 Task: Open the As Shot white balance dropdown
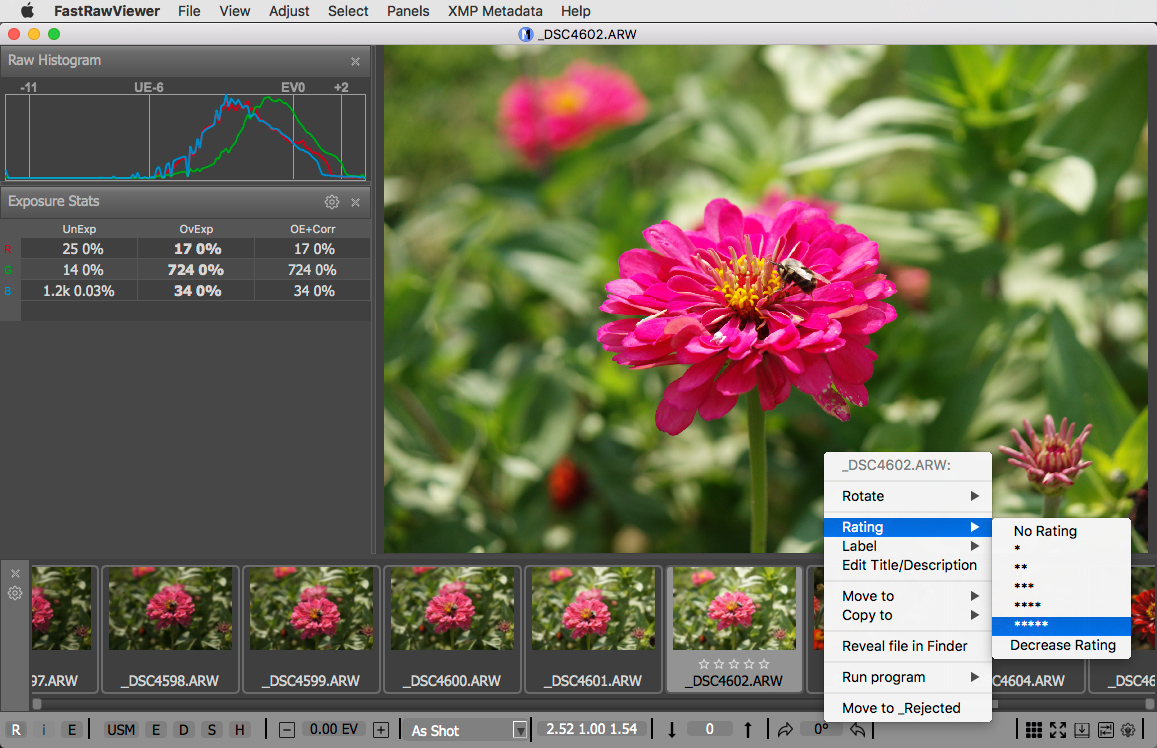(464, 730)
